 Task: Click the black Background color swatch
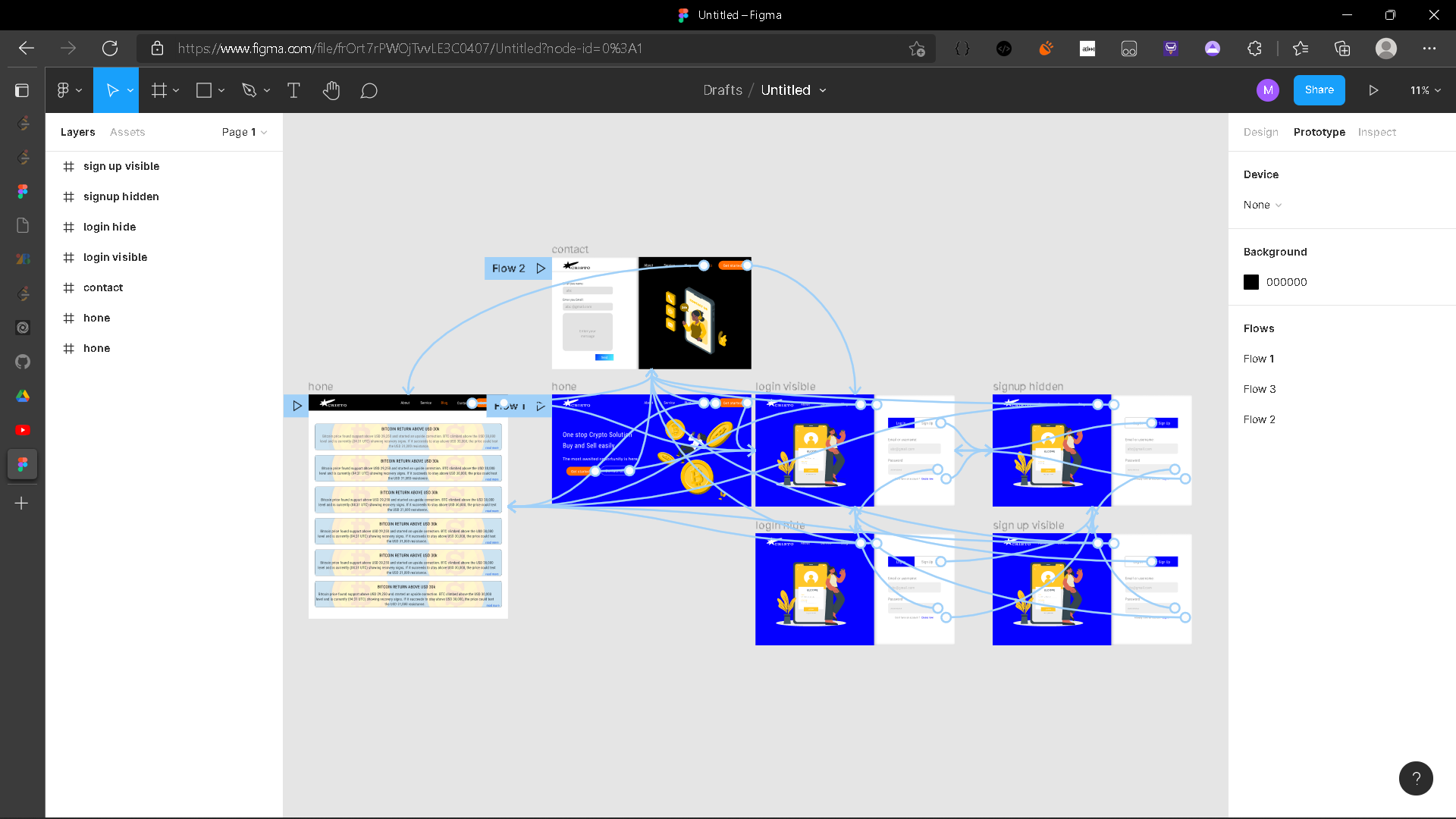[x=1250, y=281]
